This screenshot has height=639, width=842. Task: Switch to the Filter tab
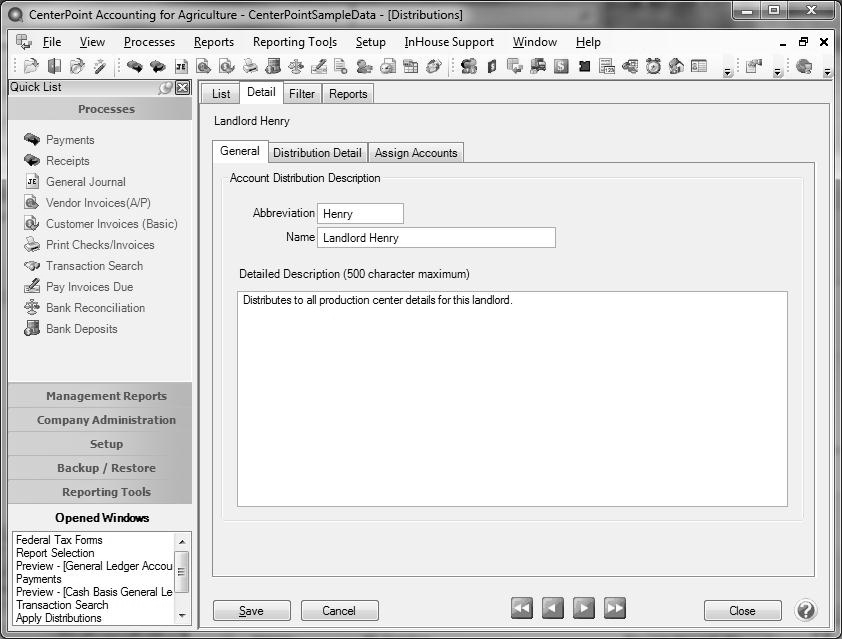point(302,94)
